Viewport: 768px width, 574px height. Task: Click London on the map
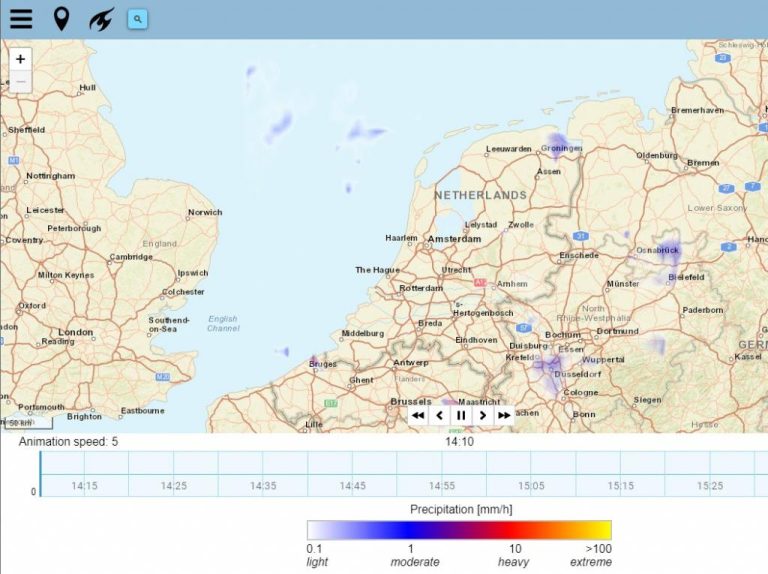[76, 332]
